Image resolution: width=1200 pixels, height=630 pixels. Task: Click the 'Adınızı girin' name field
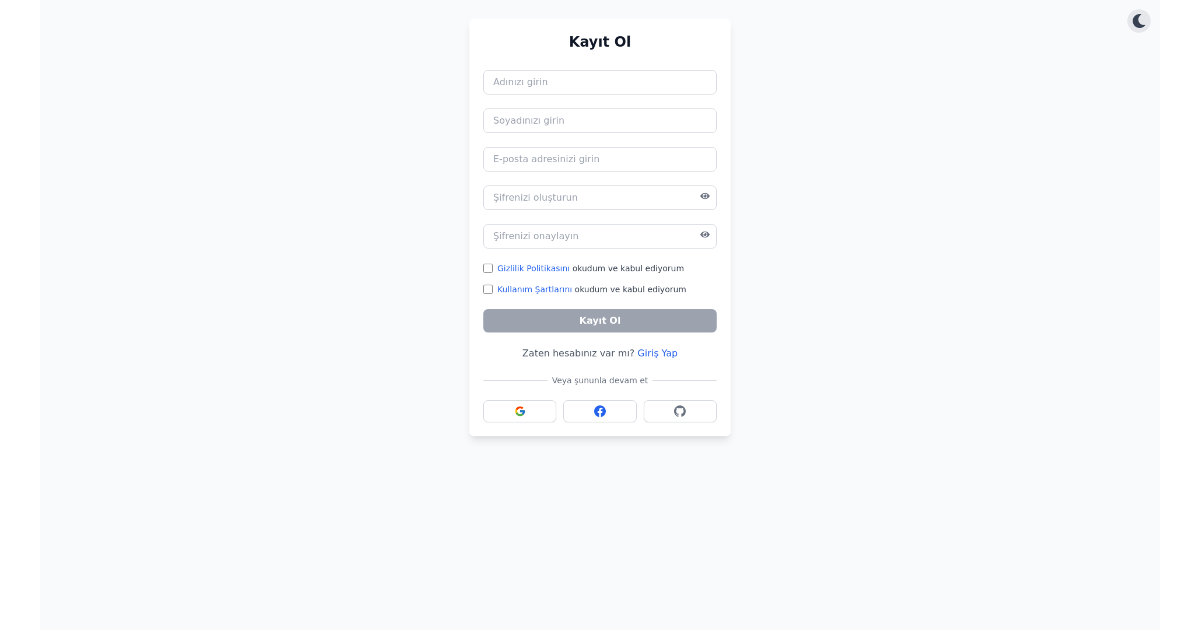pos(600,82)
